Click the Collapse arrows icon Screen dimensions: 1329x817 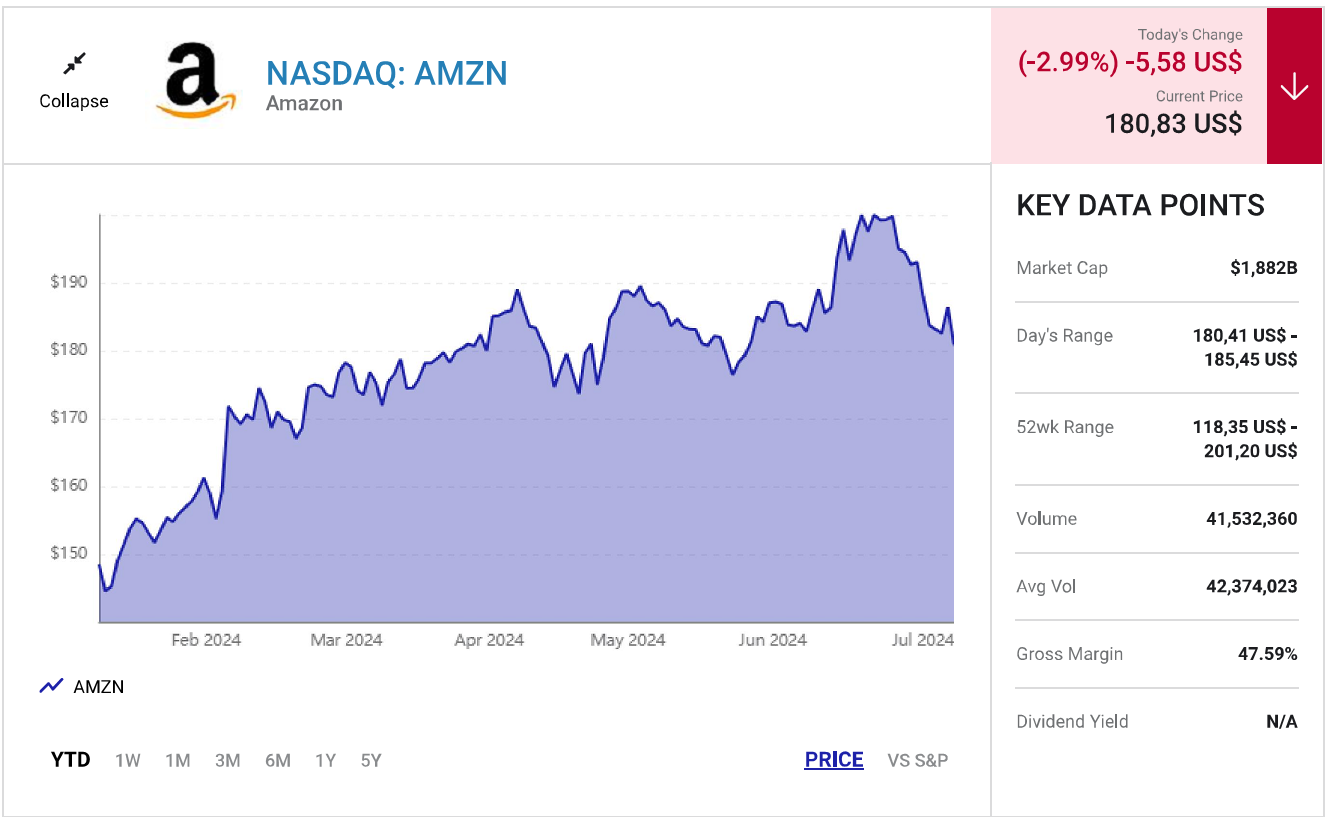coord(74,64)
